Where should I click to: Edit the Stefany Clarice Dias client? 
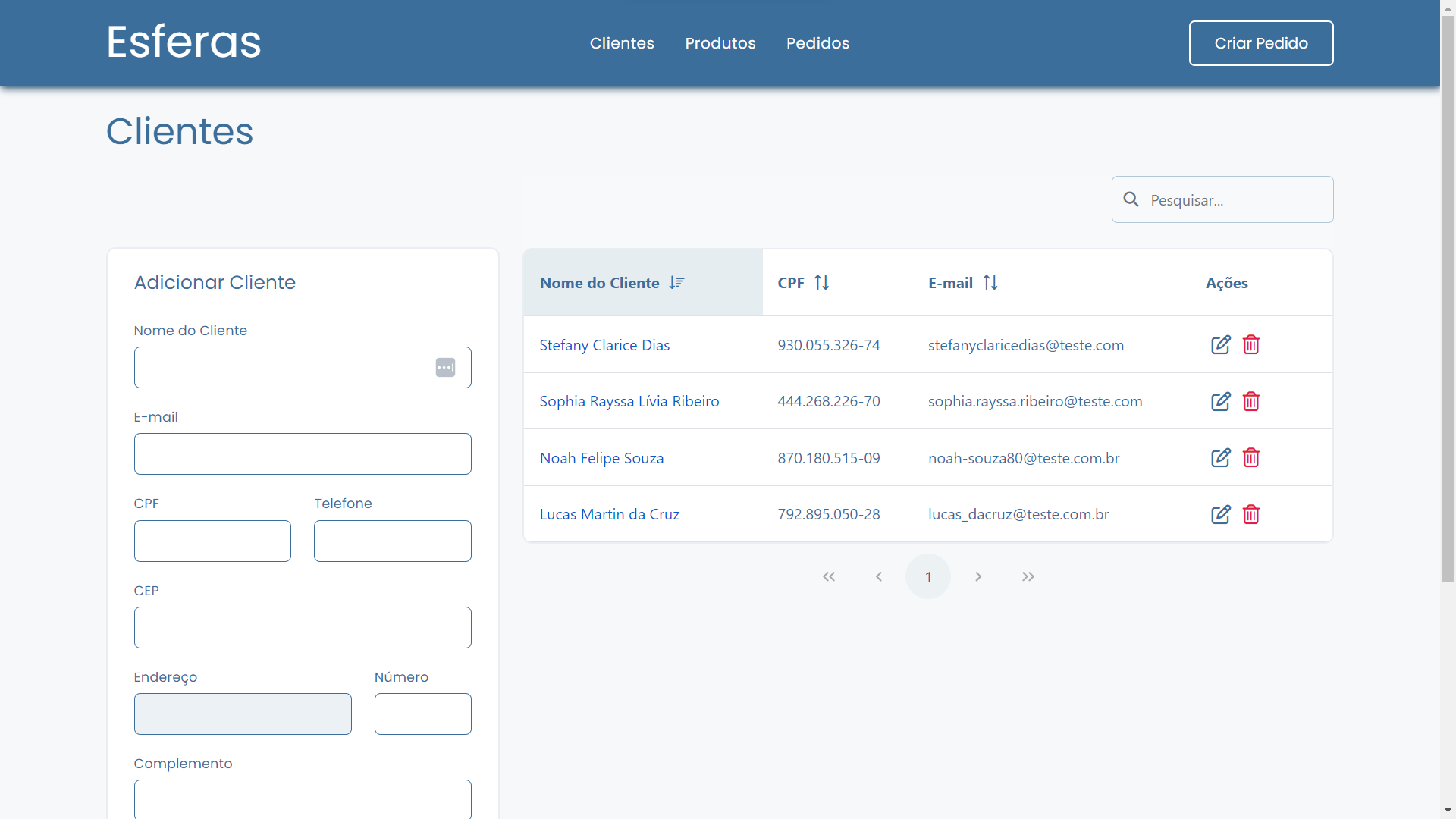[x=1221, y=345]
